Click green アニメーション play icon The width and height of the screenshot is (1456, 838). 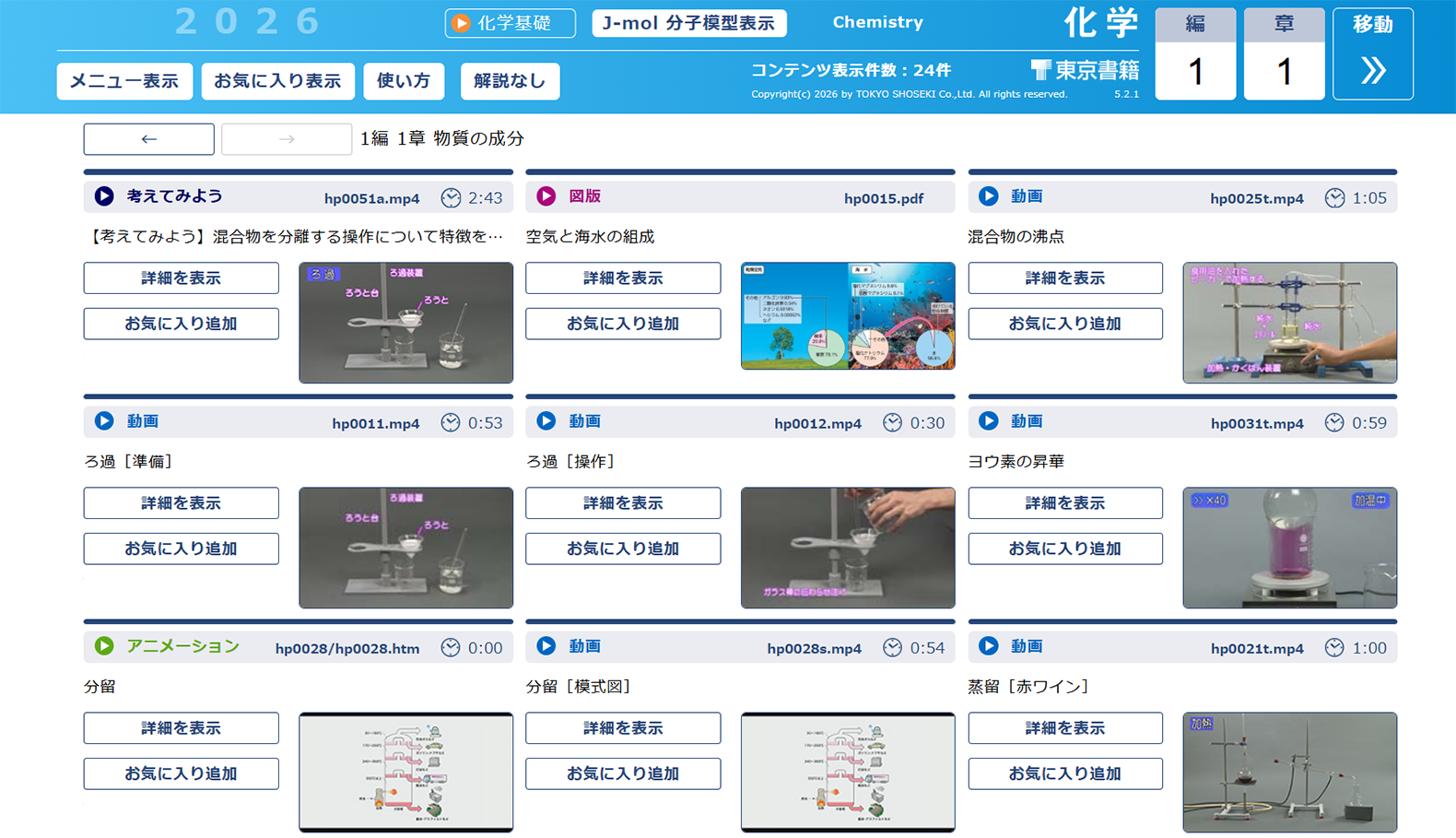(104, 646)
